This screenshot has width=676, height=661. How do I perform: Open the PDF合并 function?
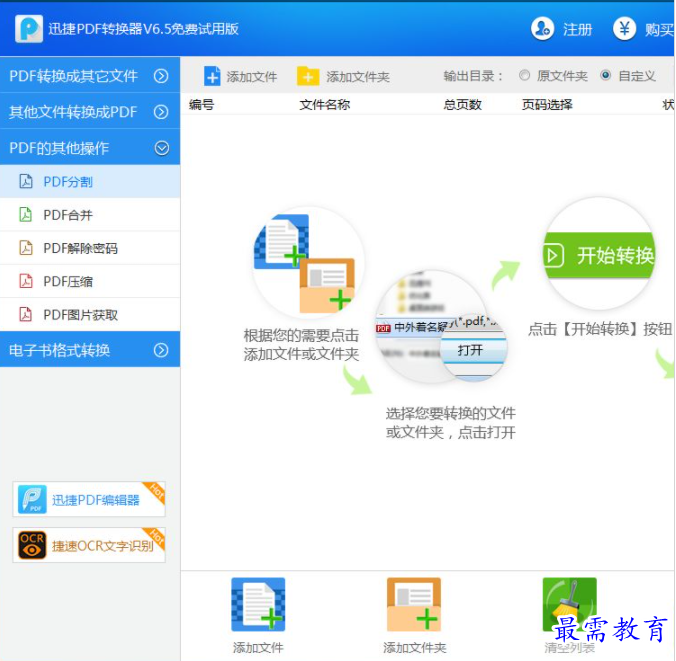pos(90,215)
